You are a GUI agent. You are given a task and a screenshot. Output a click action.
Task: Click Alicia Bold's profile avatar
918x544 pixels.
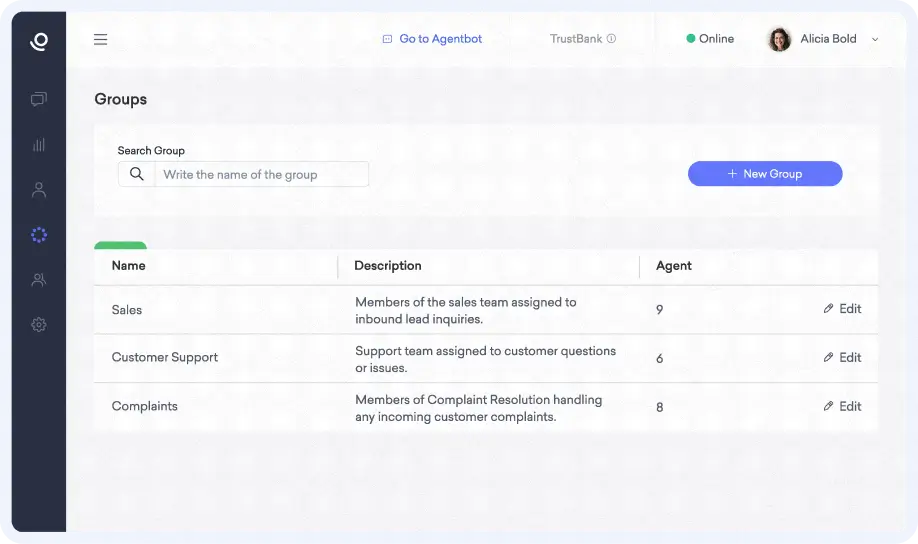(779, 39)
